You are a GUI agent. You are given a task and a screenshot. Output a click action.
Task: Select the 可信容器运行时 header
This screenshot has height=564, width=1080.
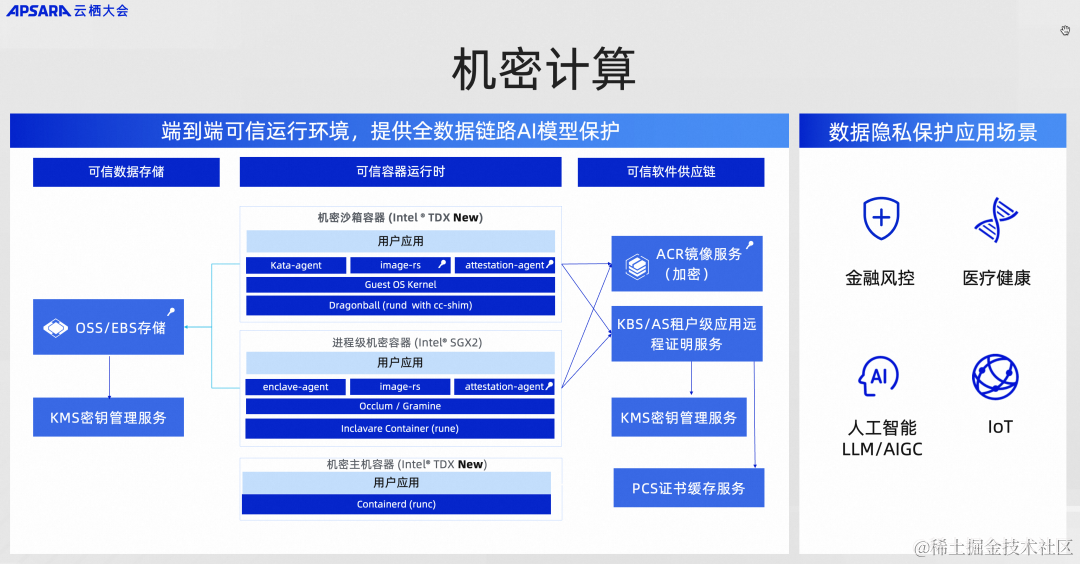tap(400, 171)
